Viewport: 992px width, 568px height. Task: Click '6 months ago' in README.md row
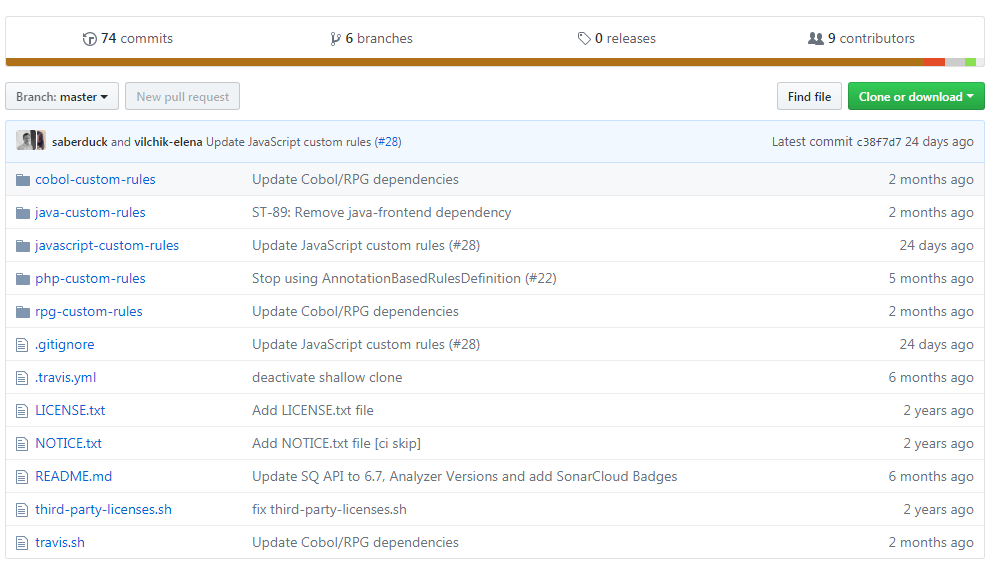point(931,476)
